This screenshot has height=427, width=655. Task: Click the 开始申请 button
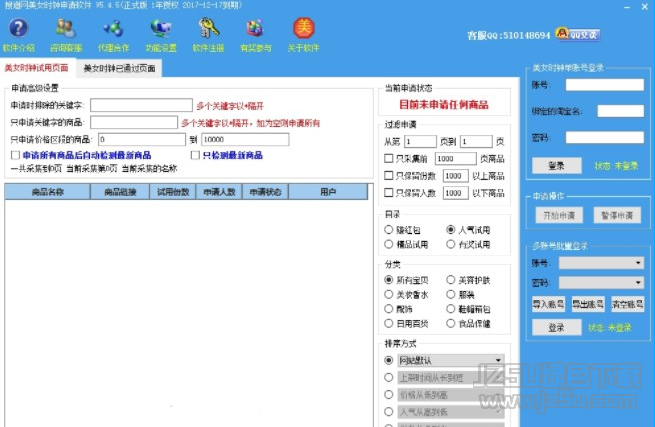(x=559, y=215)
